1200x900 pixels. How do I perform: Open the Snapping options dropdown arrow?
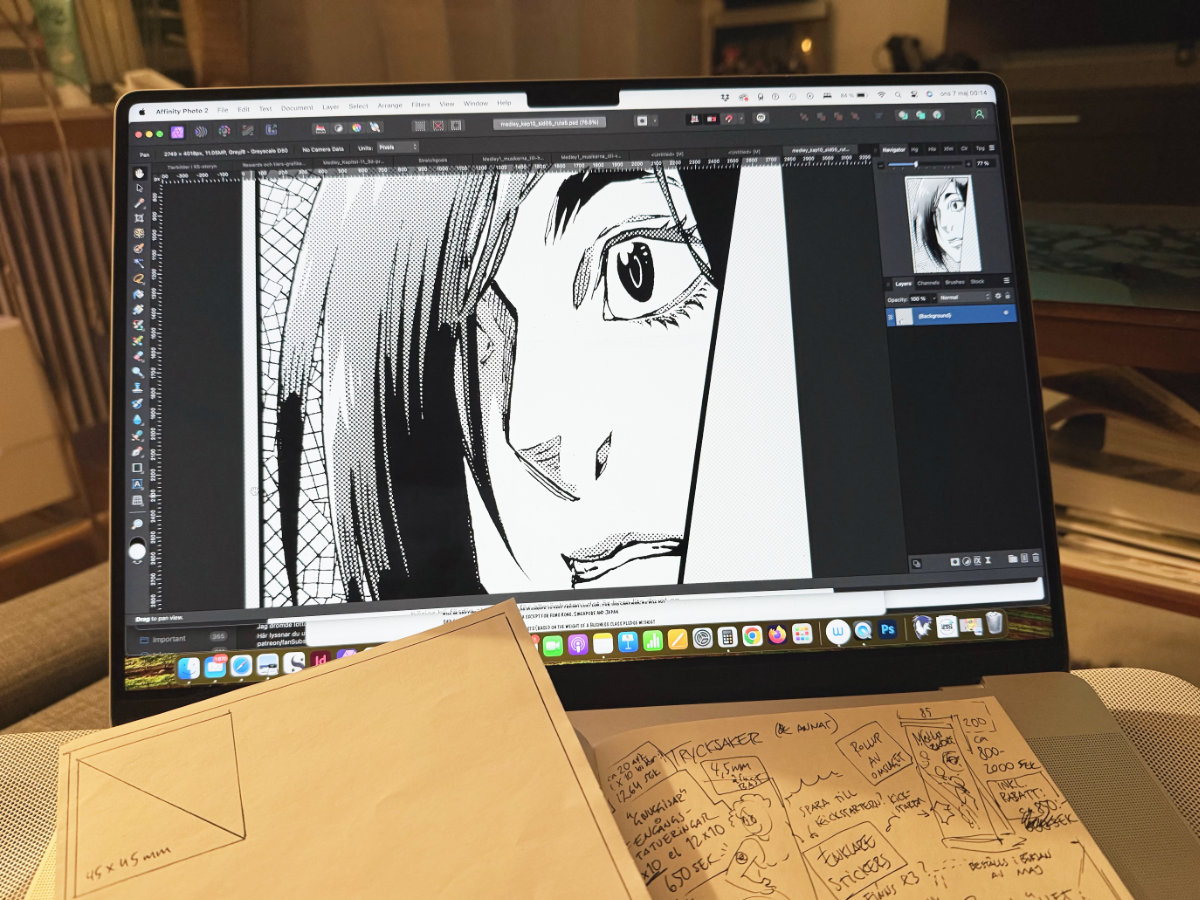coord(740,118)
